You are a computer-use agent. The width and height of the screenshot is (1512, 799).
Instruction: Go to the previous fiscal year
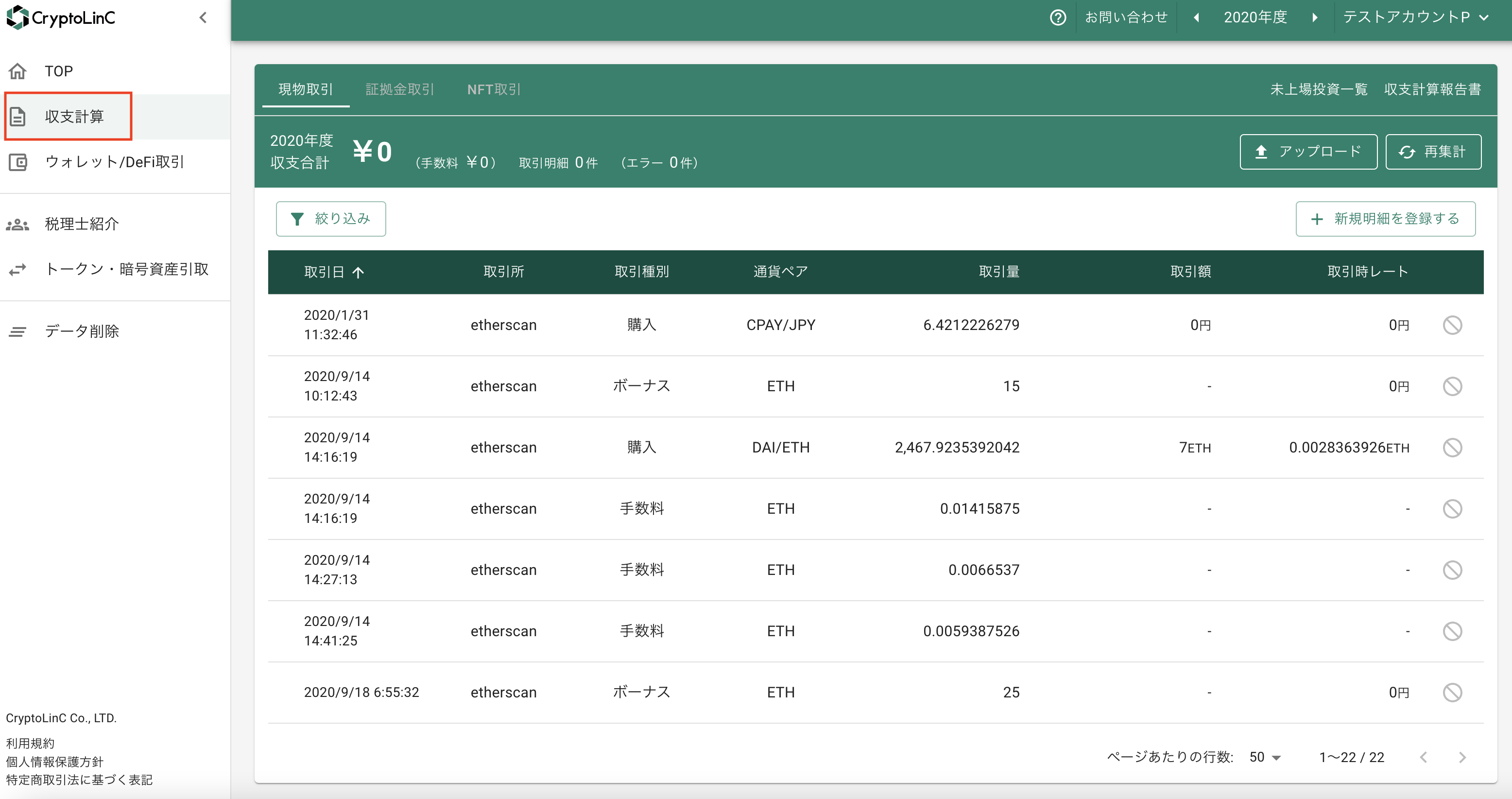1196,17
